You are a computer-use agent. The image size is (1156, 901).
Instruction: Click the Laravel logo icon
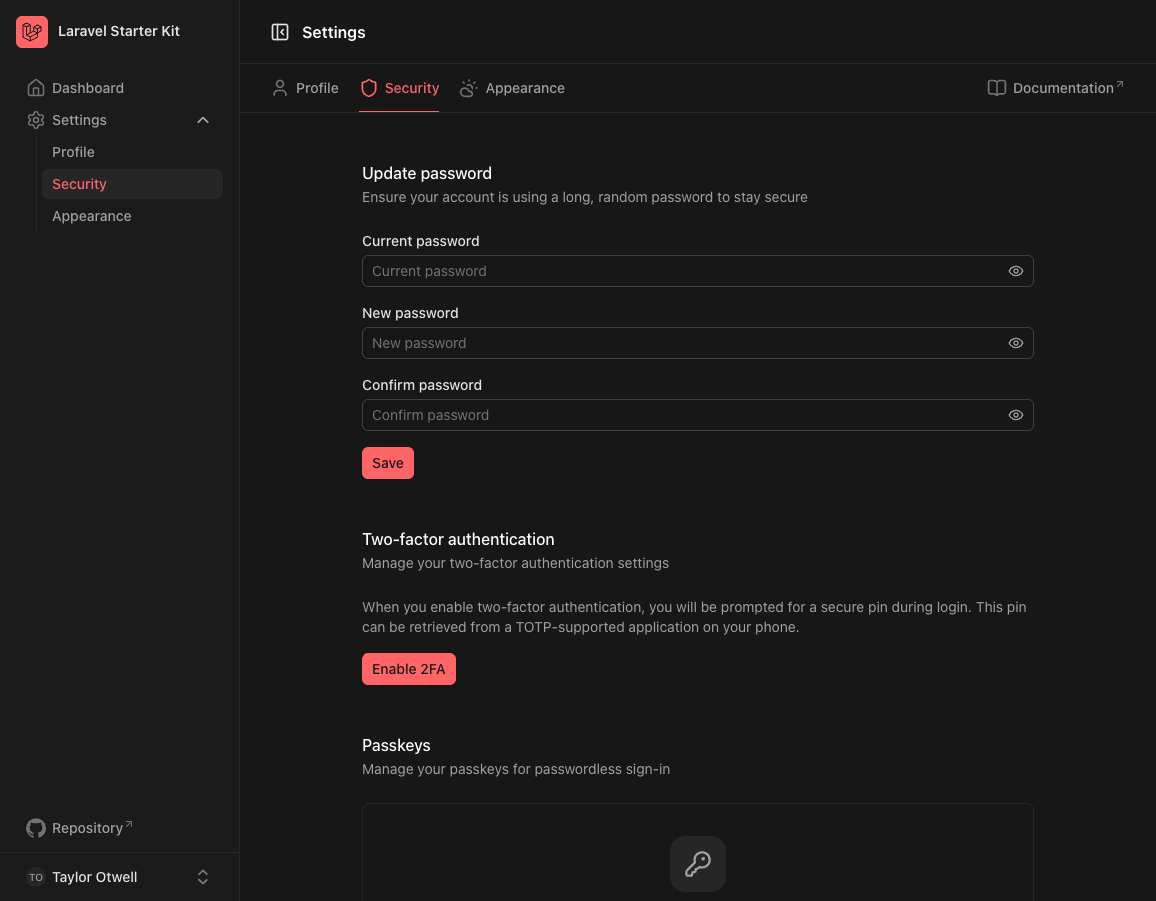pyautogui.click(x=32, y=32)
